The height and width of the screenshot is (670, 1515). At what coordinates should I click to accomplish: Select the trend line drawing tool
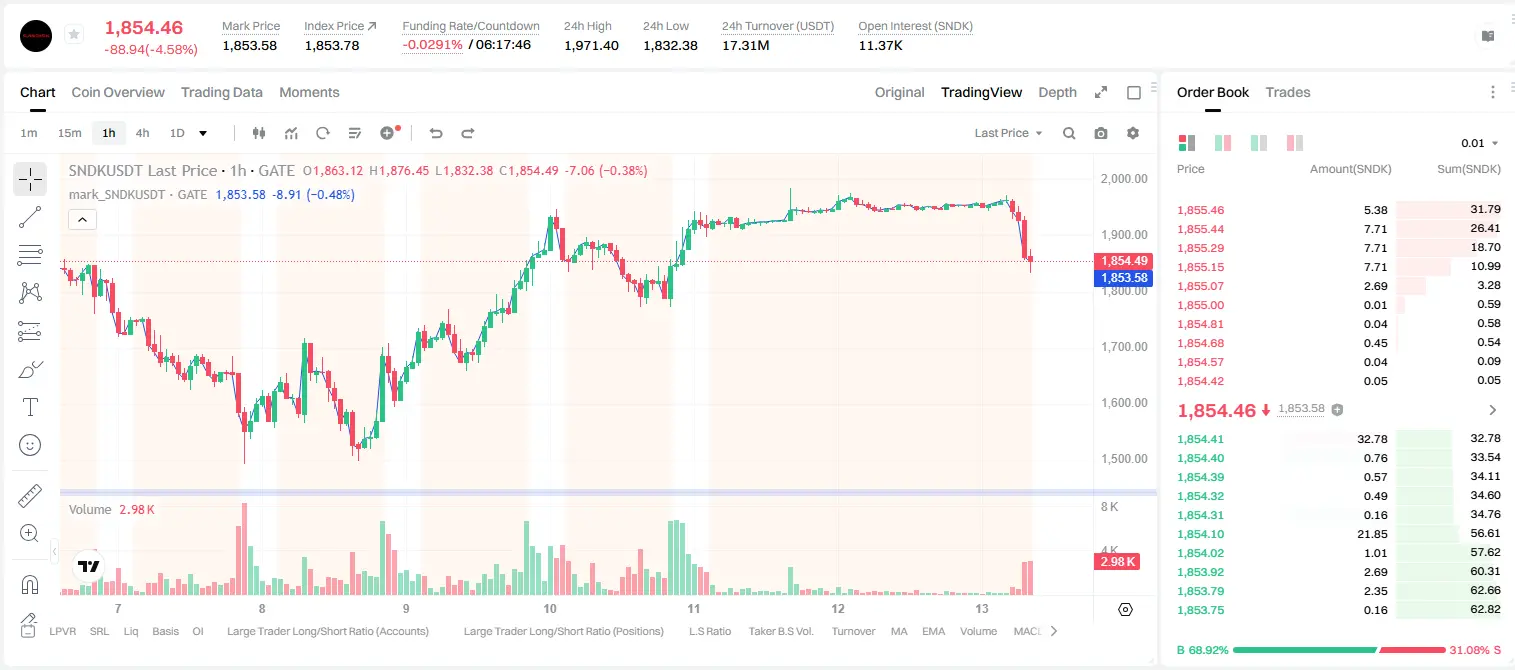point(30,217)
